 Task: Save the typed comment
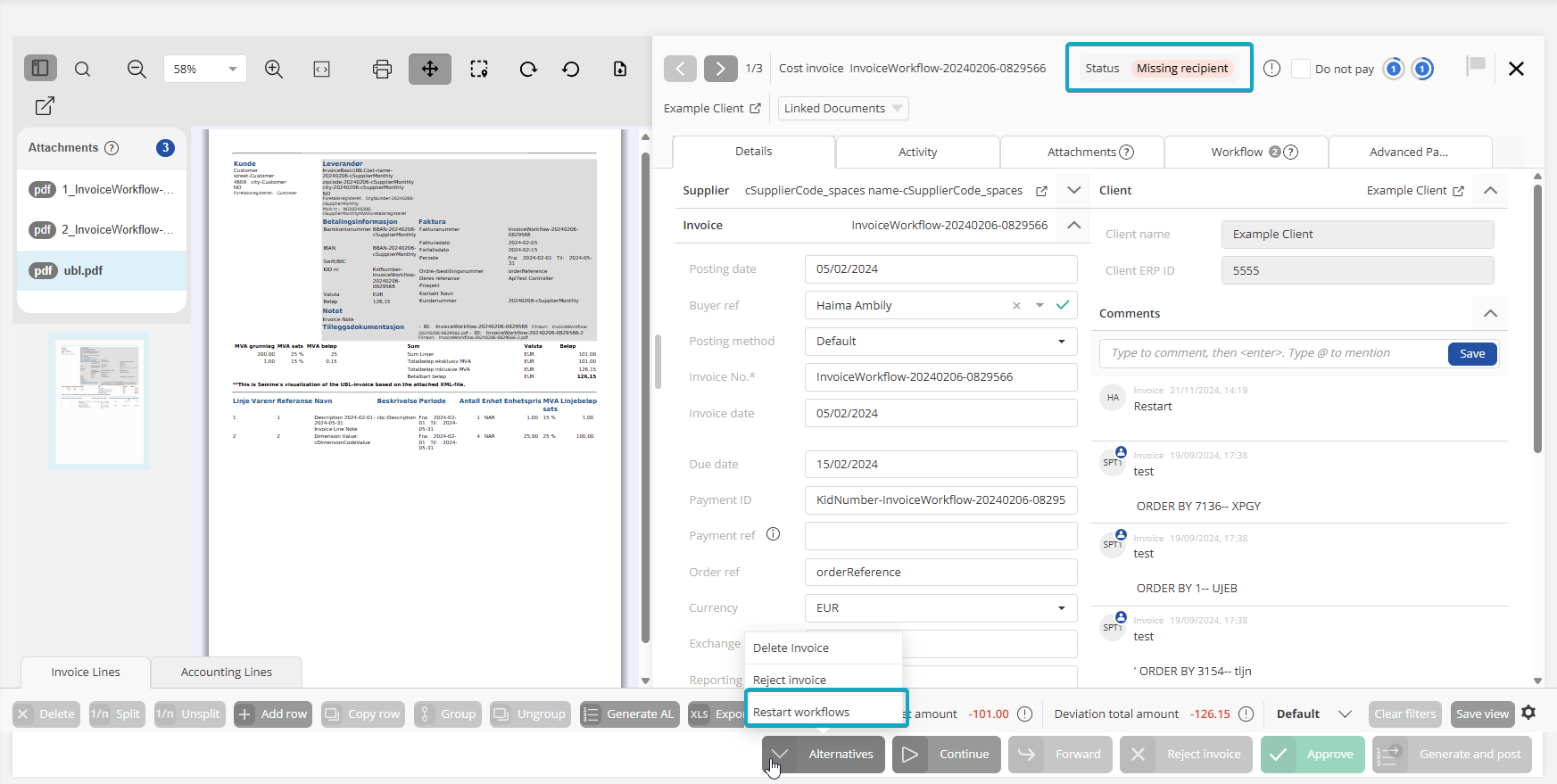[x=1472, y=353]
